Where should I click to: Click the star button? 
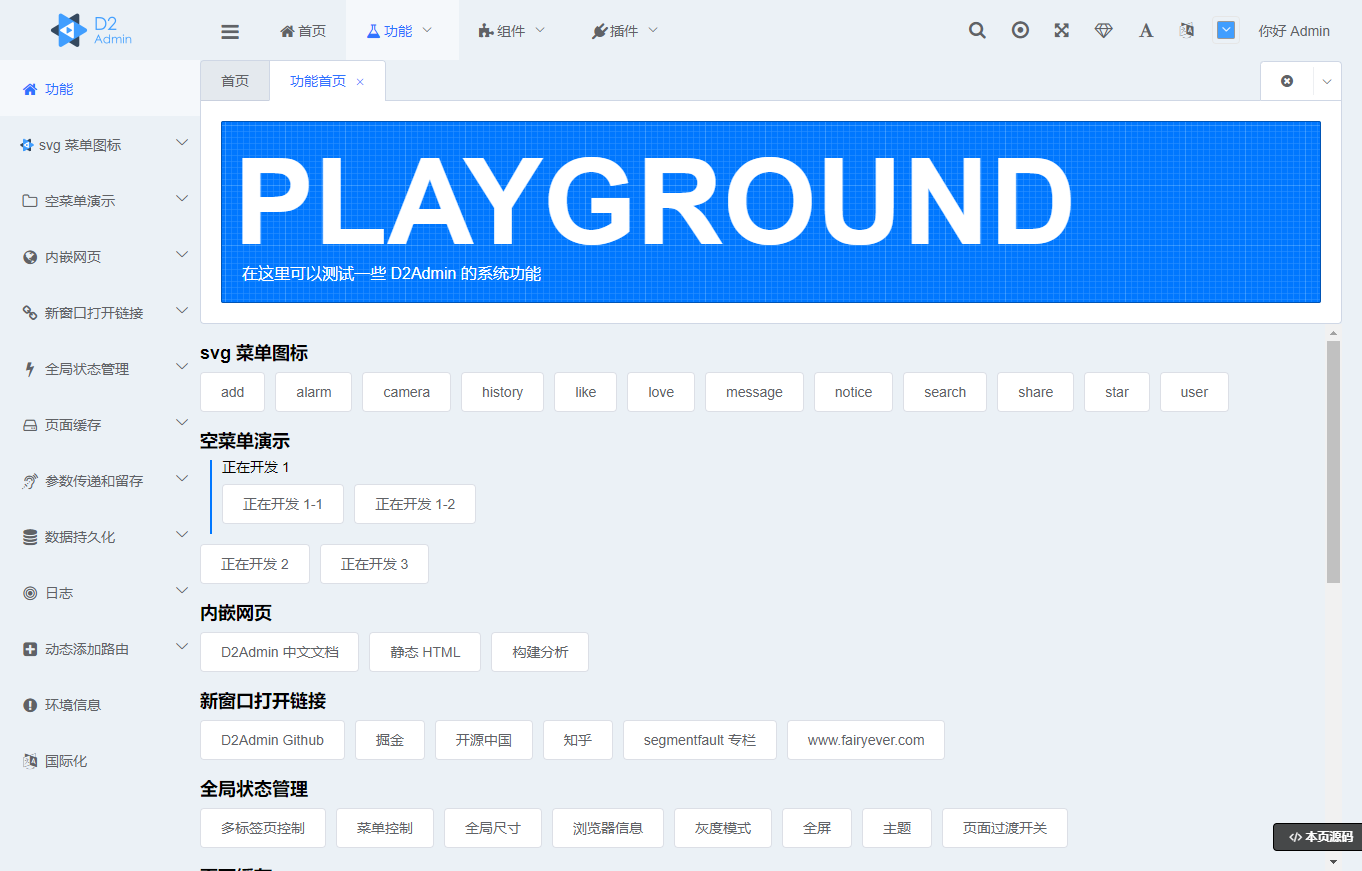1117,392
